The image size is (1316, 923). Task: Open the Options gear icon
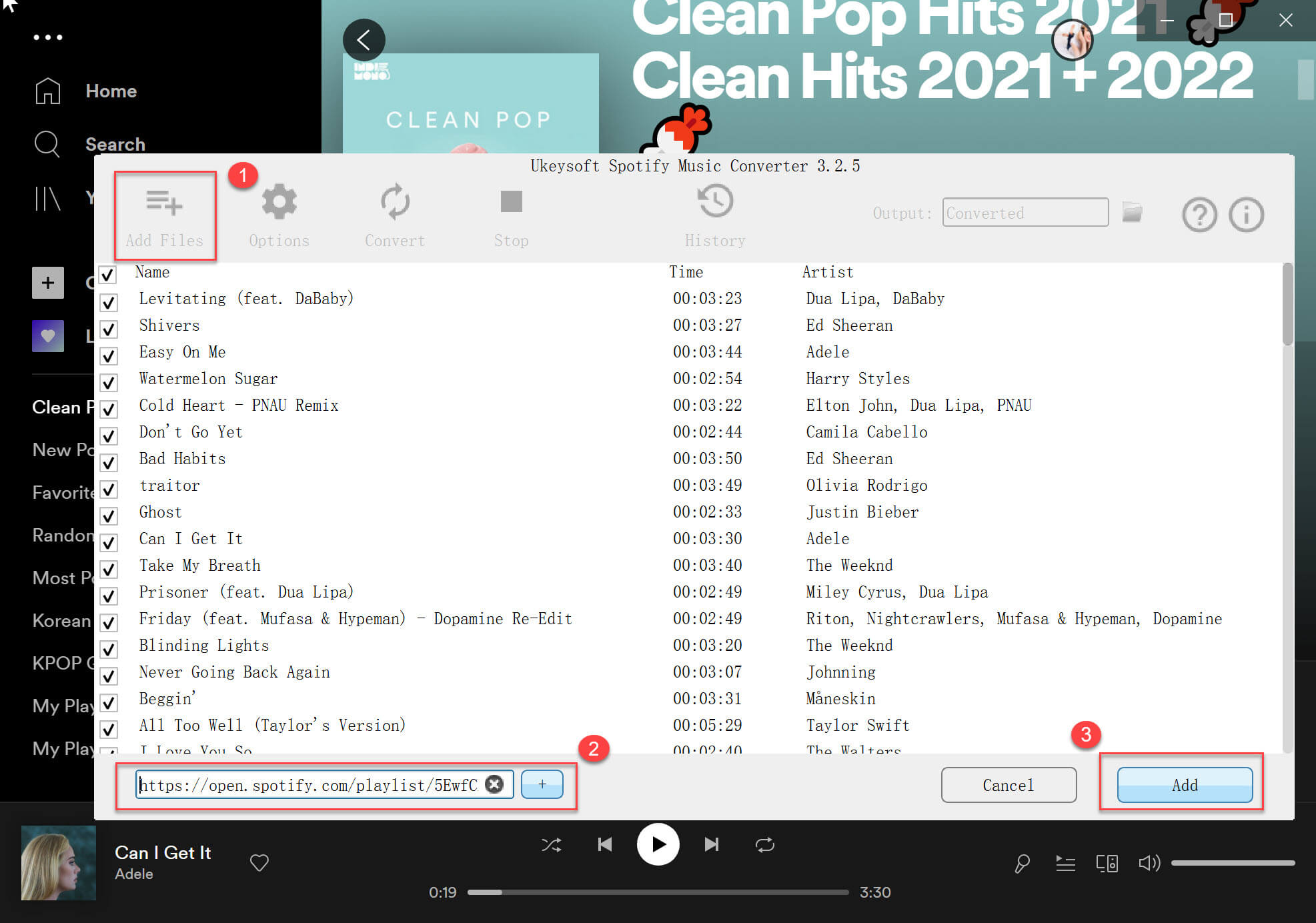[x=279, y=201]
